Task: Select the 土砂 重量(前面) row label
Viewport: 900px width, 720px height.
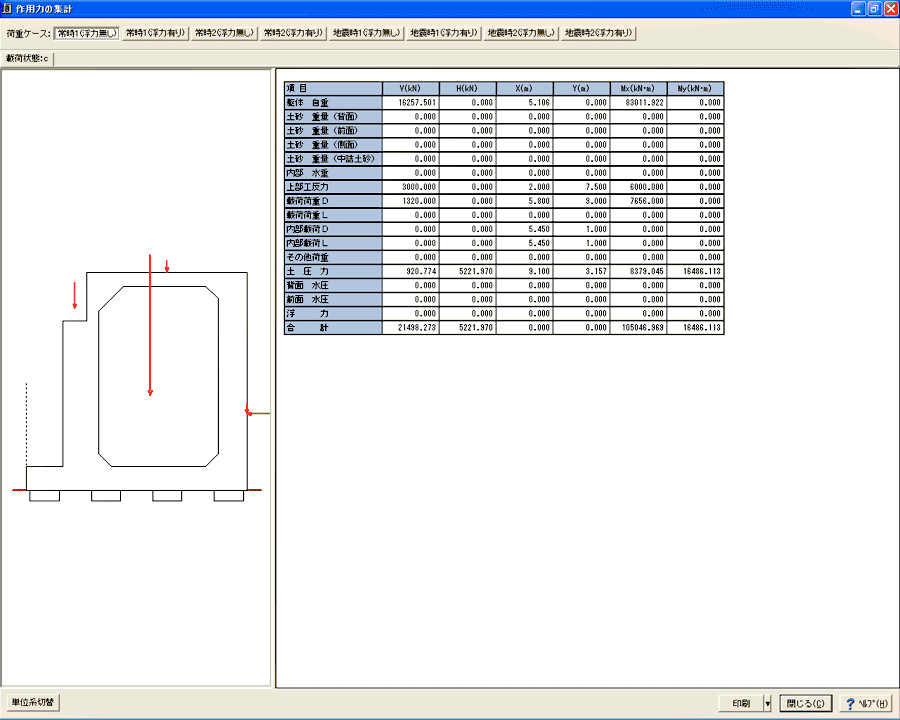Action: [x=333, y=131]
